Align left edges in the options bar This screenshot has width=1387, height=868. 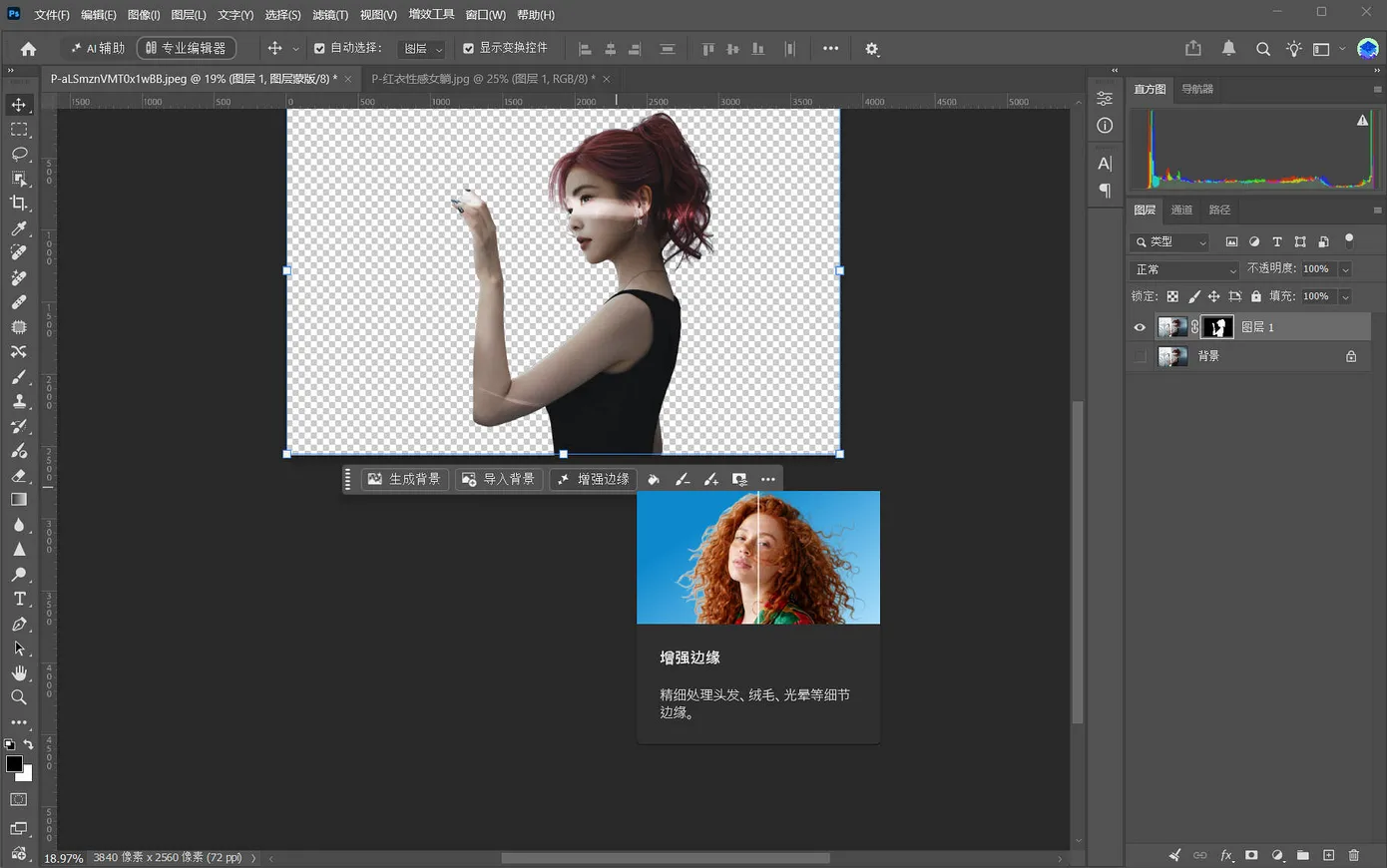(x=586, y=49)
